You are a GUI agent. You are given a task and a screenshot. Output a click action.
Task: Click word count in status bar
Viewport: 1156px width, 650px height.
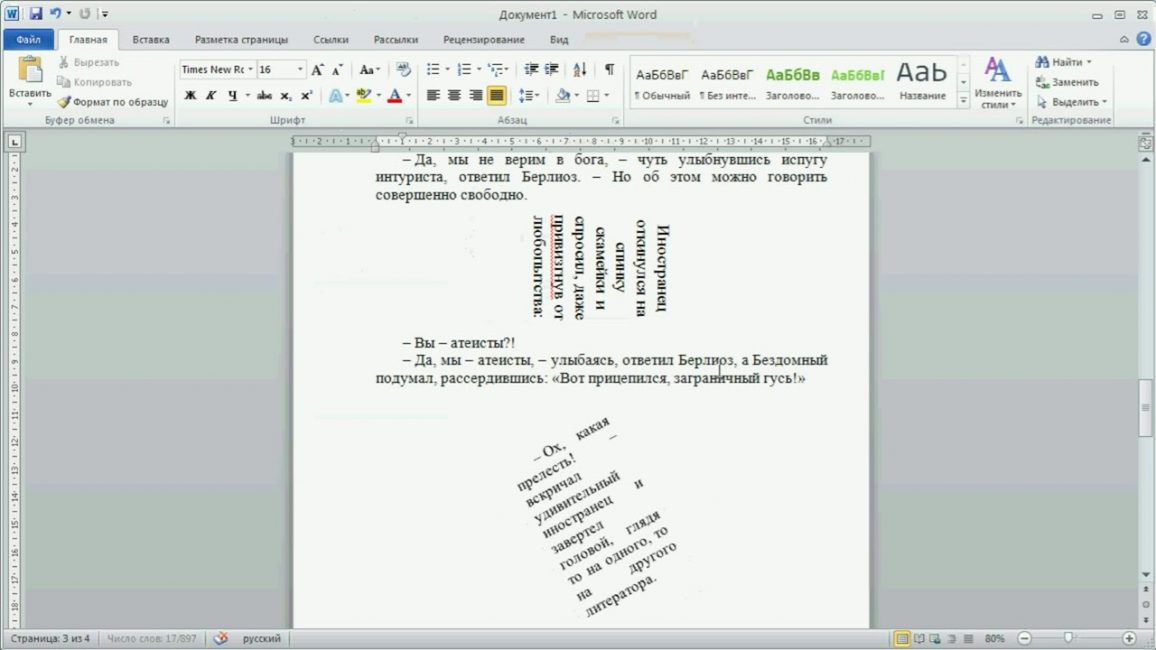click(x=152, y=638)
